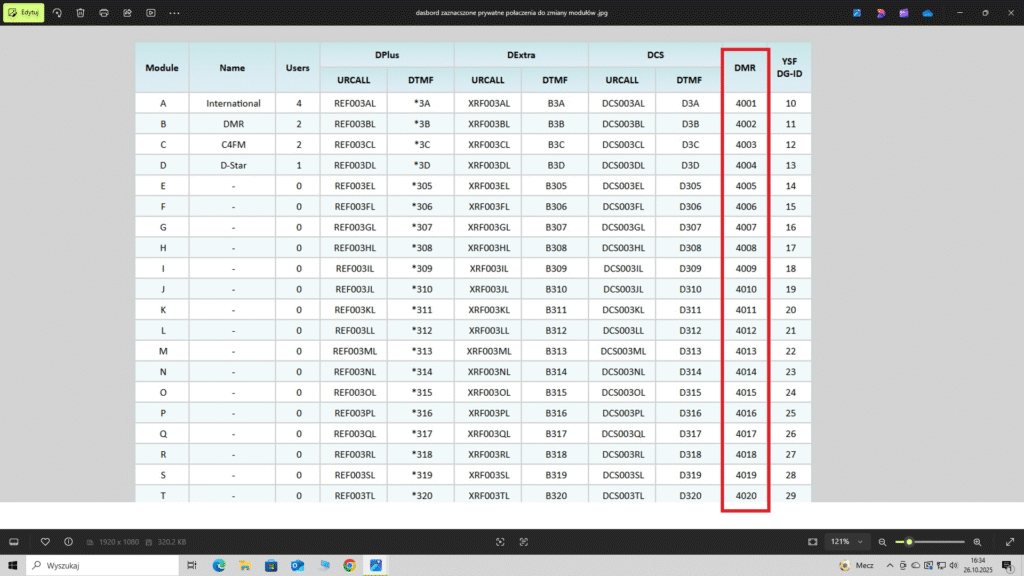1024x576 pixels.
Task: Open Google Chrome from the taskbar
Action: pos(349,565)
